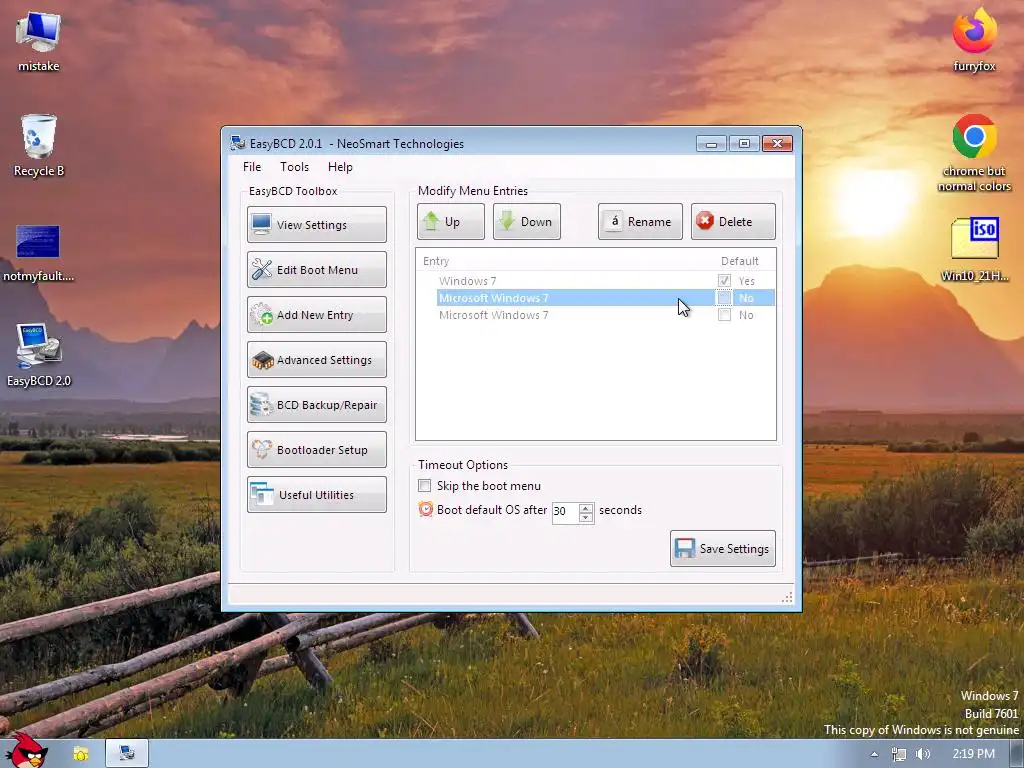Image resolution: width=1024 pixels, height=768 pixels.
Task: Enable Skip the boot menu checkbox
Action: click(424, 486)
